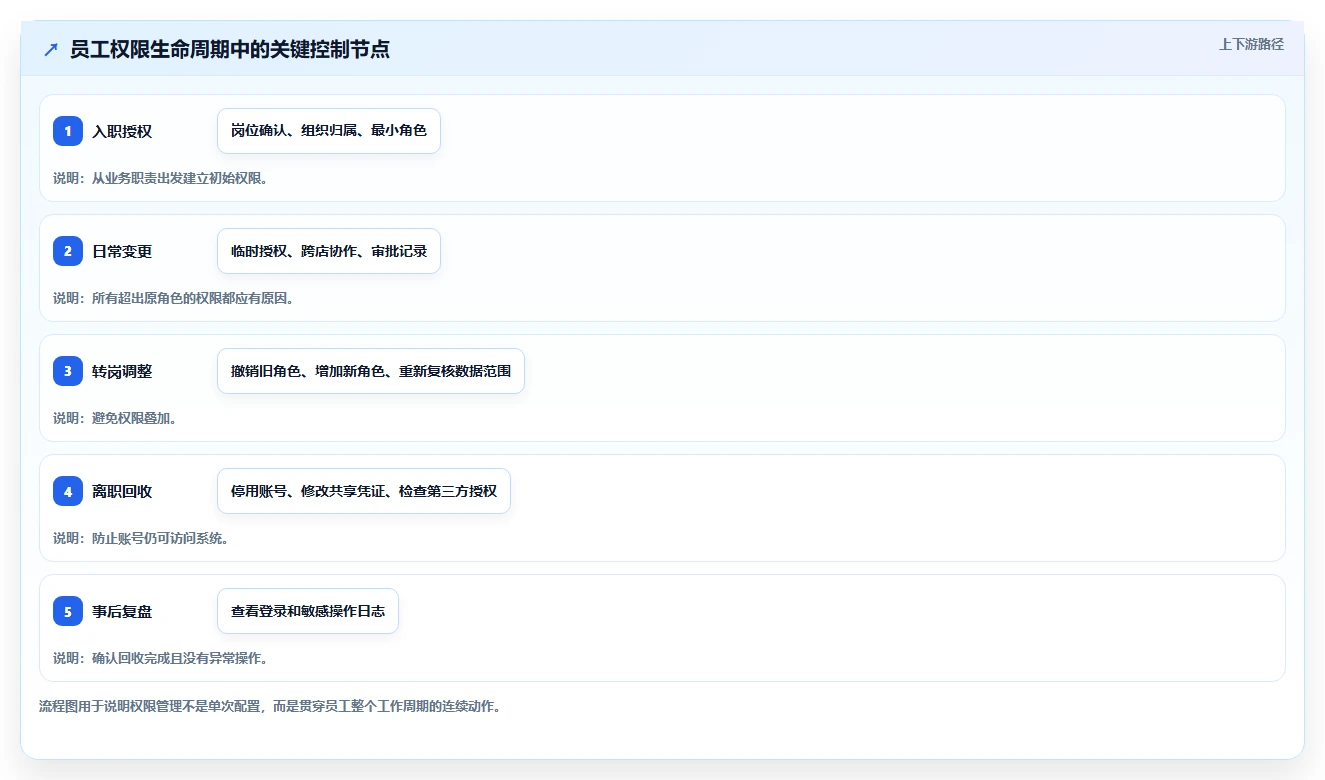Click the note 避免权限叠加
This screenshot has width=1325, height=780.
click(115, 418)
